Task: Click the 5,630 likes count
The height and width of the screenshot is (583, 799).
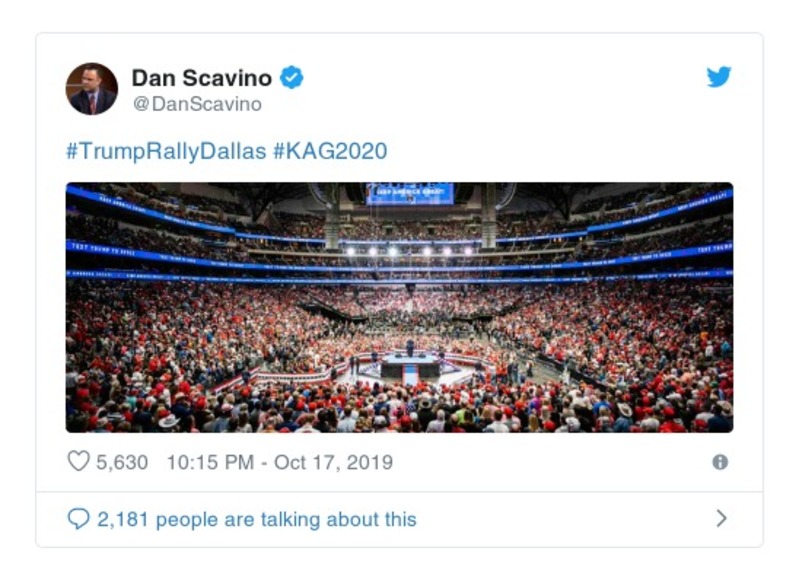Action: coord(121,462)
